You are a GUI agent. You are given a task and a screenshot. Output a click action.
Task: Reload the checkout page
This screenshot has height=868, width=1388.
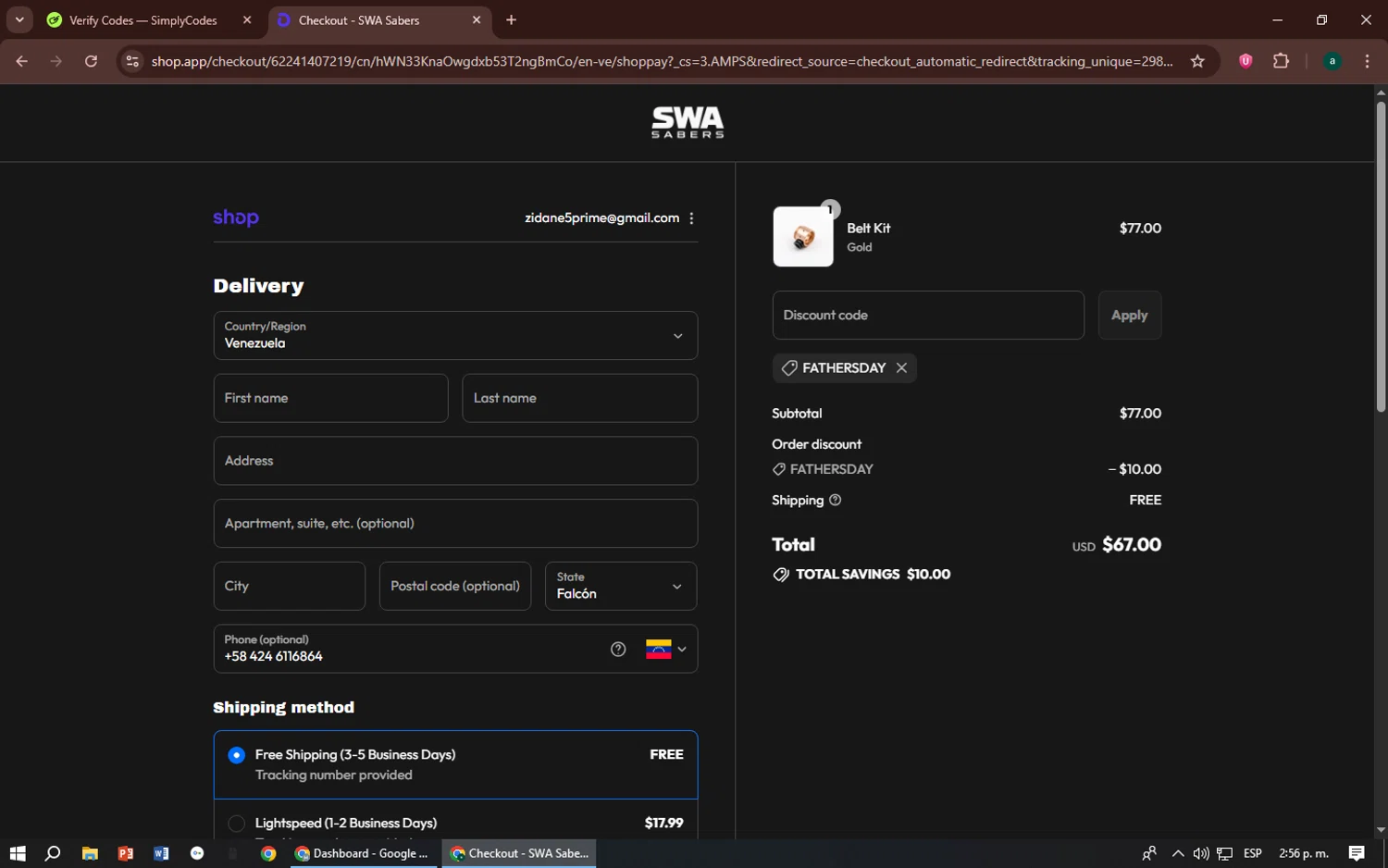pyautogui.click(x=91, y=61)
